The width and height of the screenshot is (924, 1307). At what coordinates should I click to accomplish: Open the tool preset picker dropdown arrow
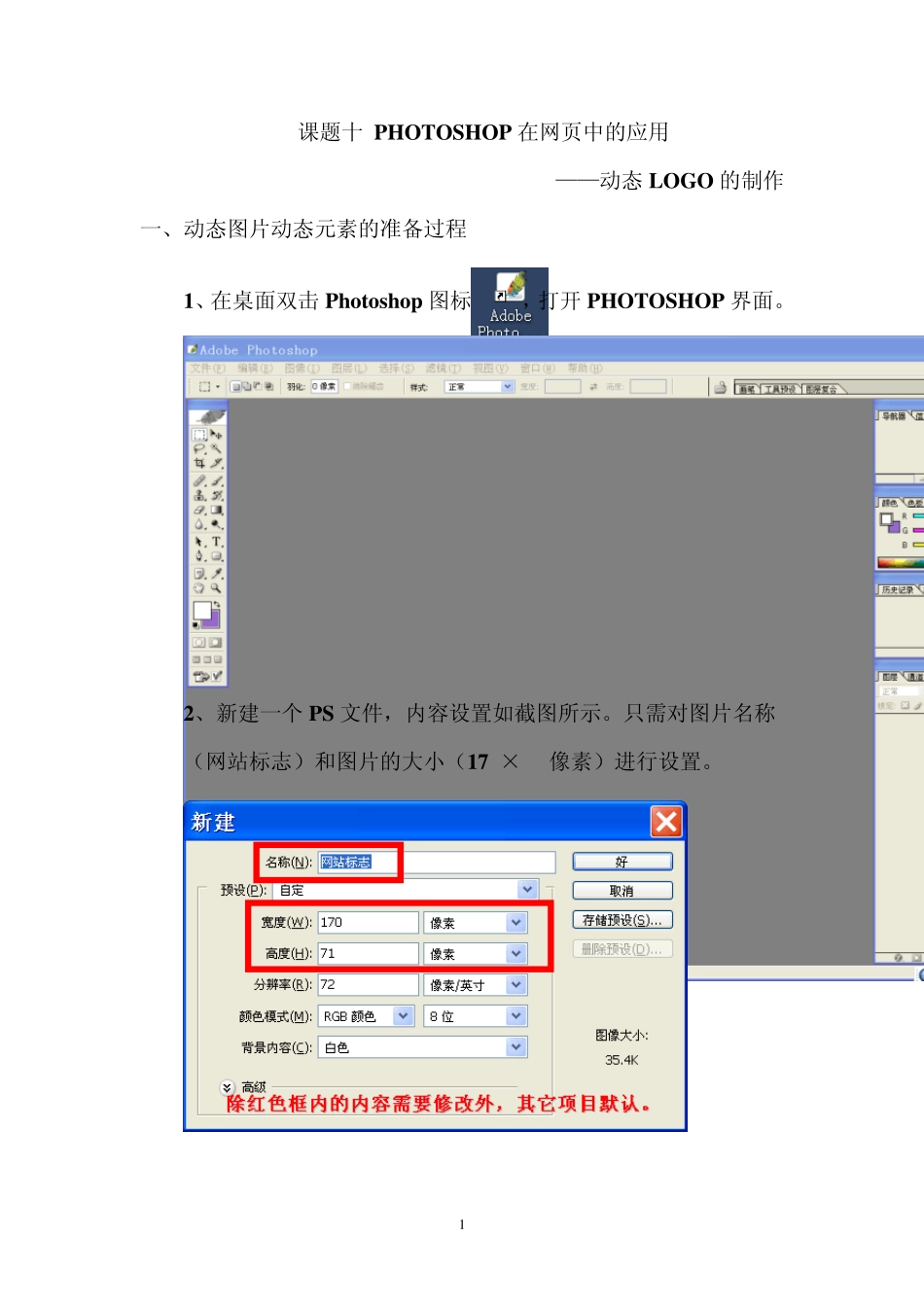[x=218, y=386]
